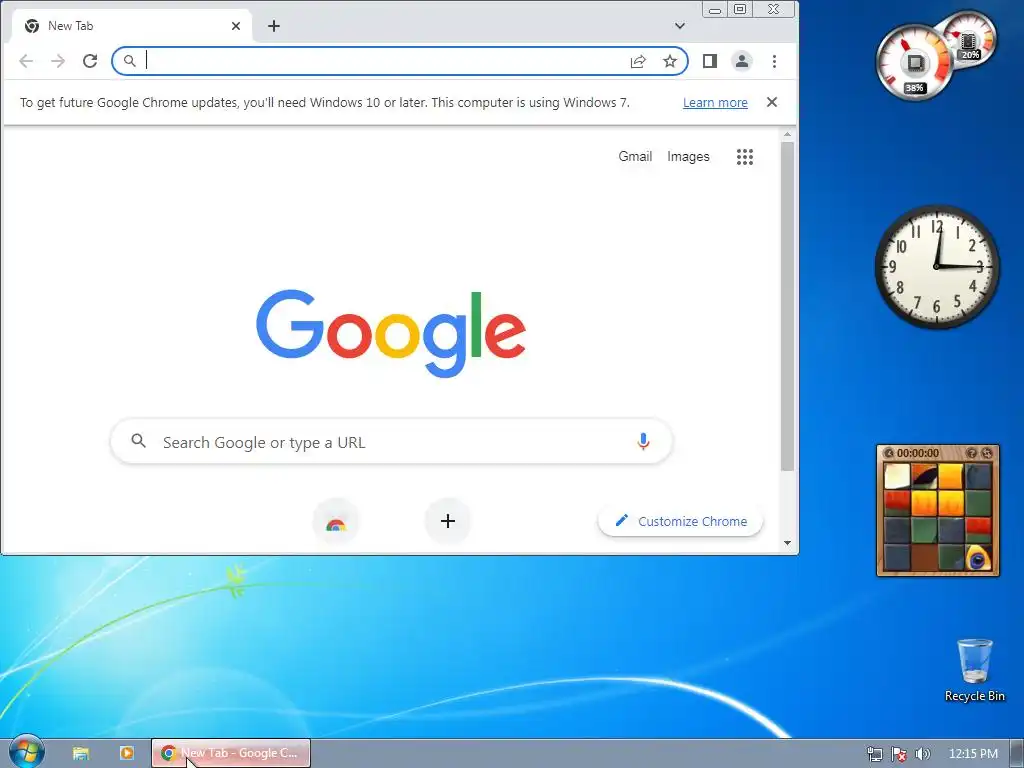
Task: Click the Action Center flag tray icon
Action: [x=899, y=754]
